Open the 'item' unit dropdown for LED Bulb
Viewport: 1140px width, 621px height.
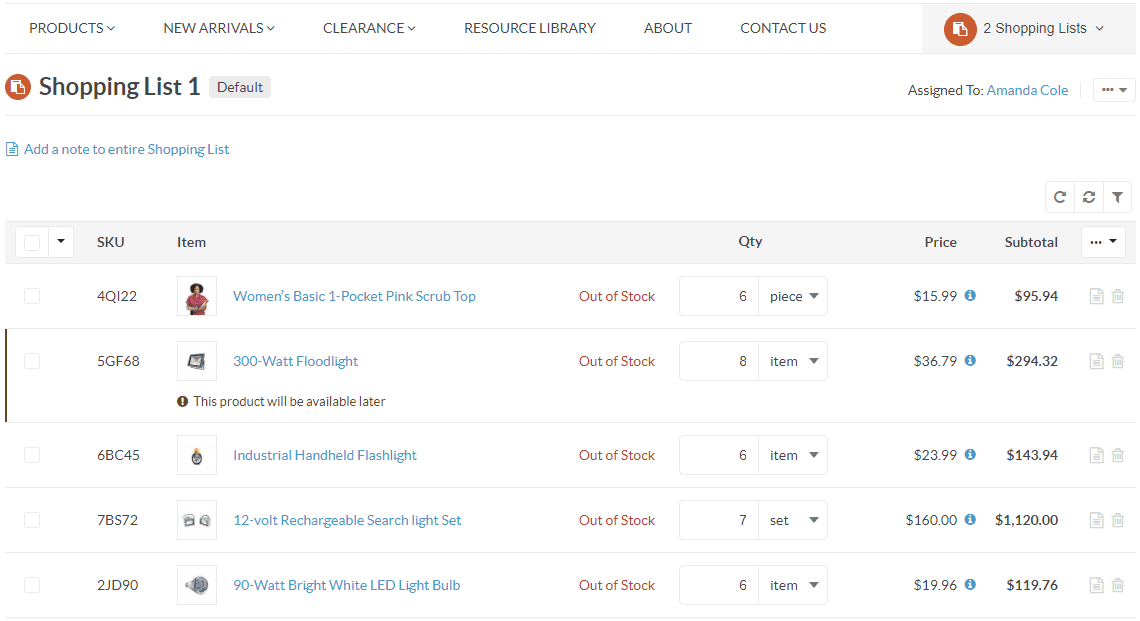793,585
